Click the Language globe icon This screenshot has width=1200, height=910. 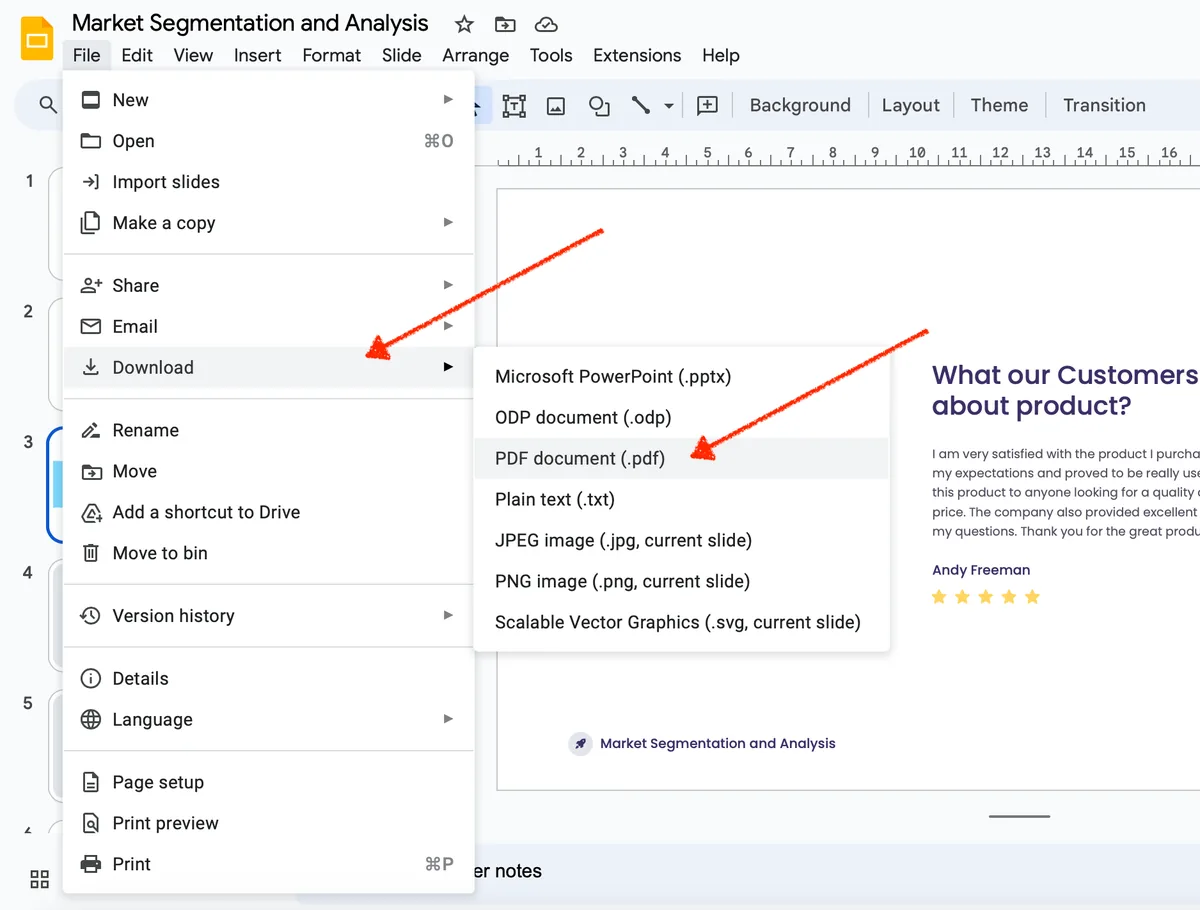91,719
